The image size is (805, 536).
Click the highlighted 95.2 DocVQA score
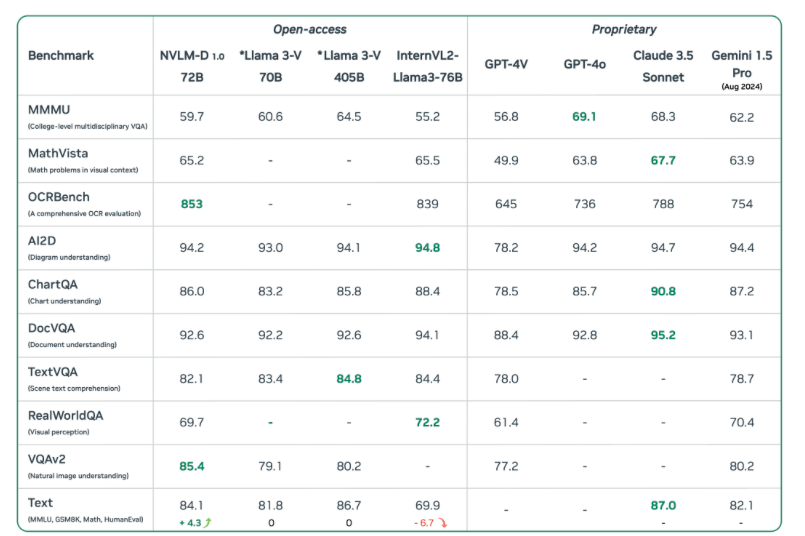pos(664,335)
